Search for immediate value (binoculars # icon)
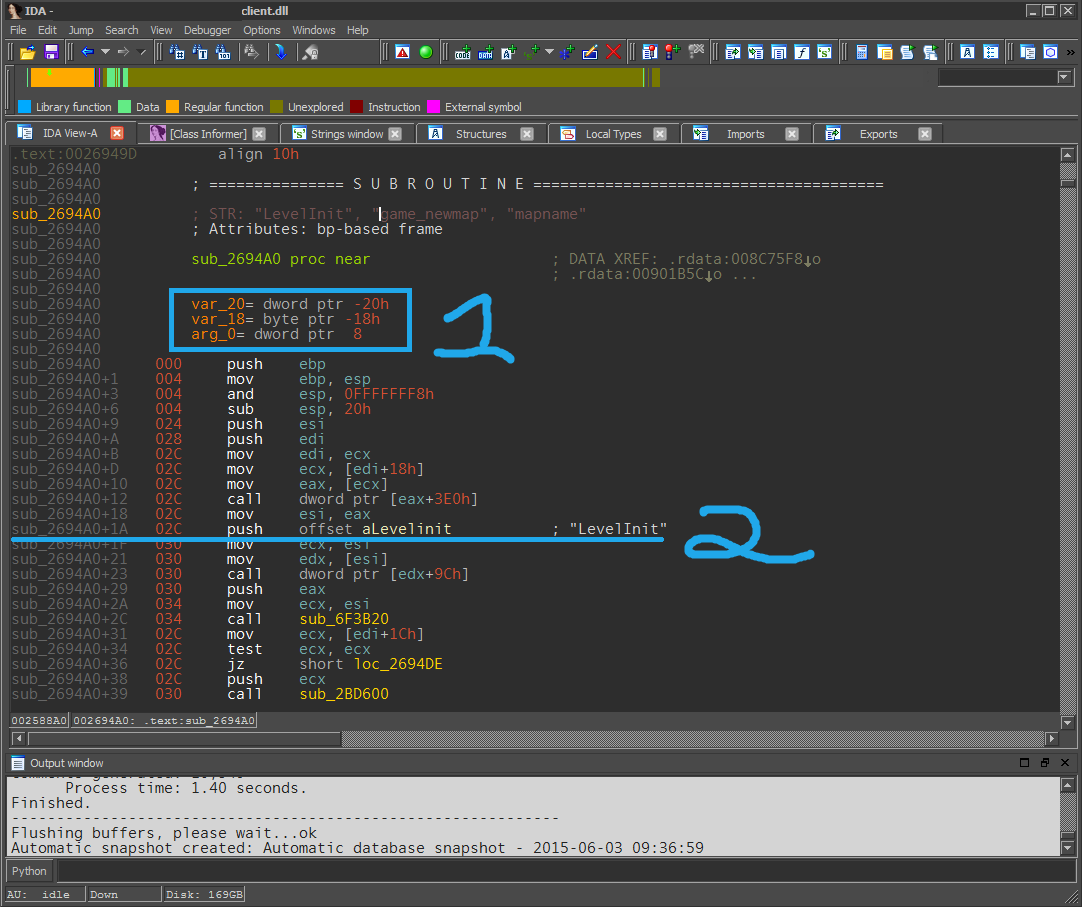This screenshot has height=907, width=1082. (177, 52)
